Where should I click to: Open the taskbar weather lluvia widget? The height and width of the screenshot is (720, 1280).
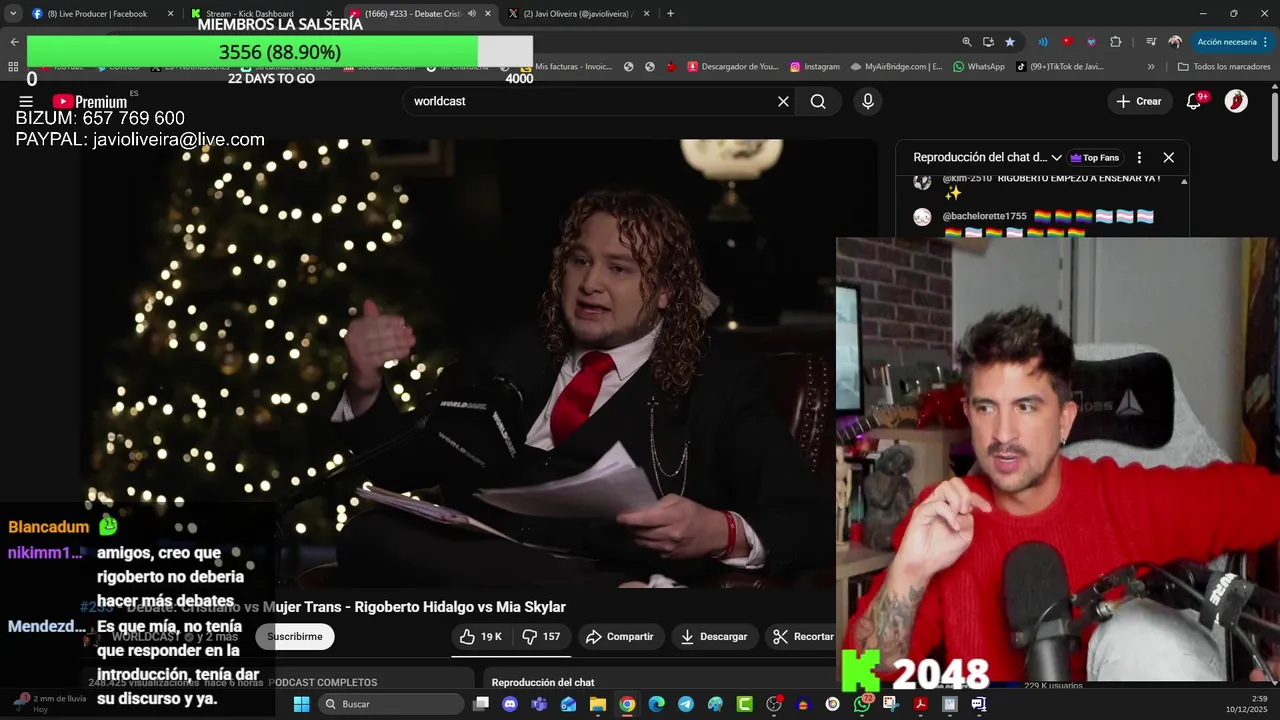[48, 704]
